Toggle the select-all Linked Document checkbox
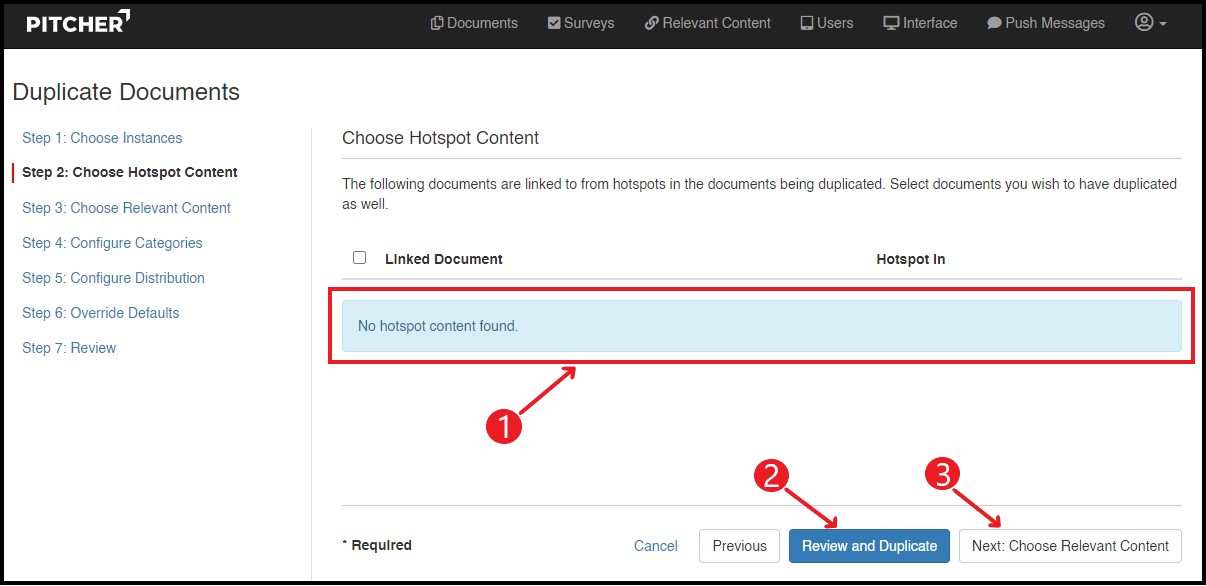The height and width of the screenshot is (586, 1206). tap(360, 258)
